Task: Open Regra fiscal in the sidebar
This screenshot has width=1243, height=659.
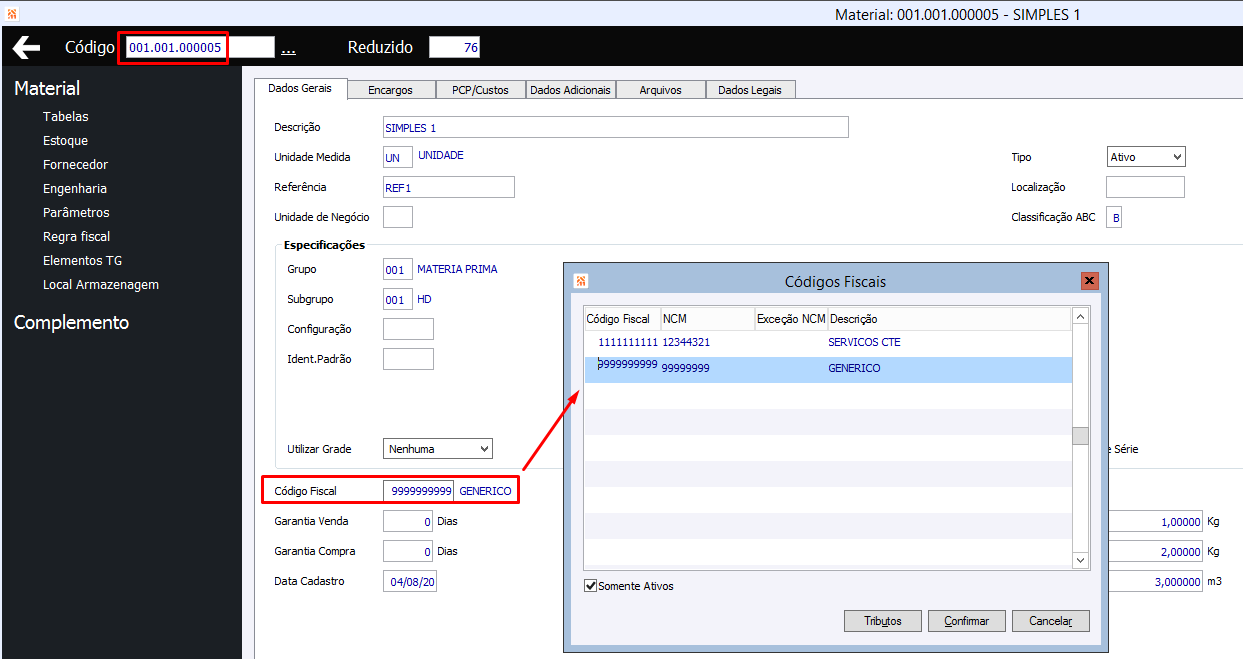Action: (x=76, y=237)
